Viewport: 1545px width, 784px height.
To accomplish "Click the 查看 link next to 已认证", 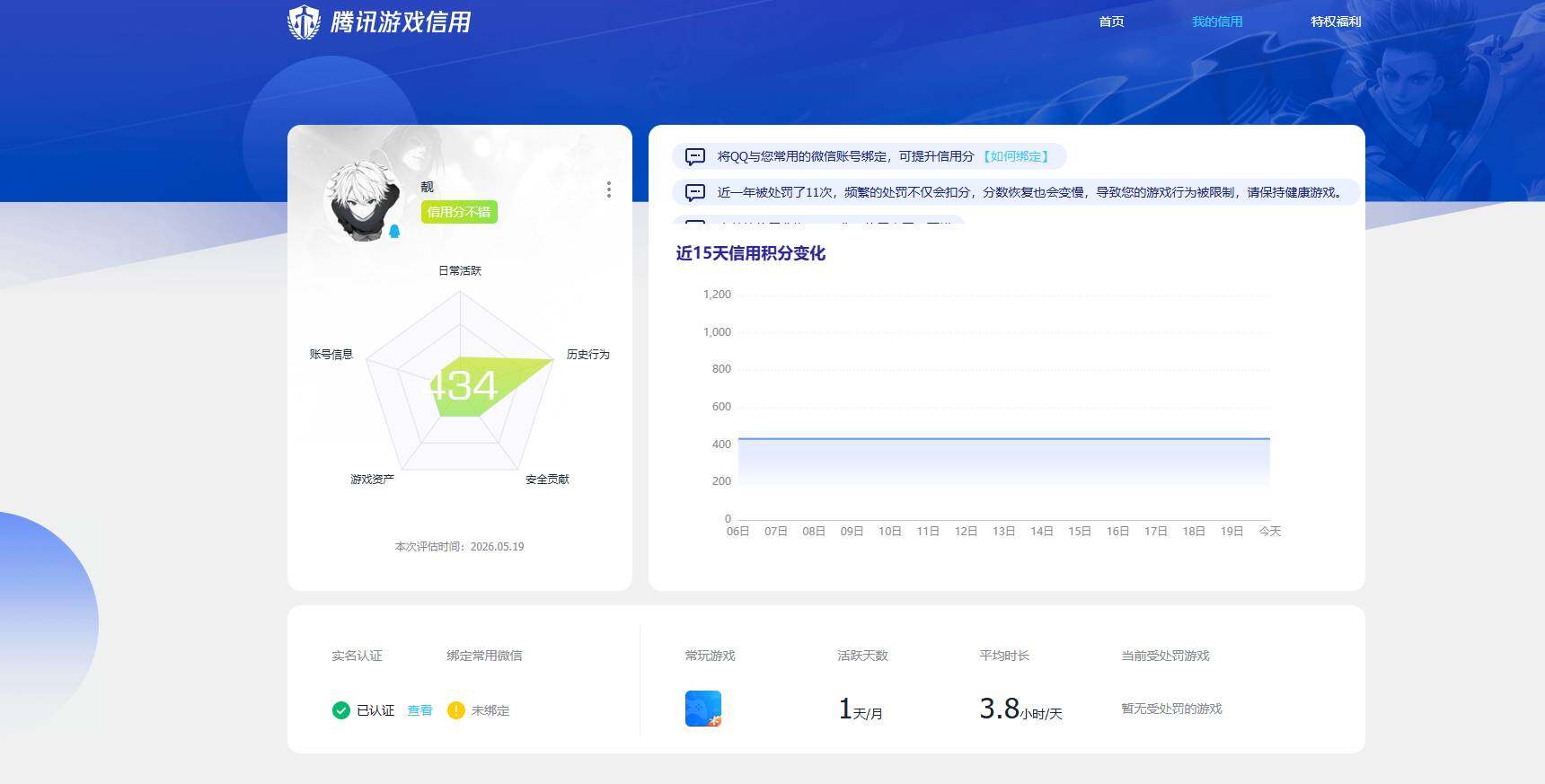I will click(x=419, y=710).
